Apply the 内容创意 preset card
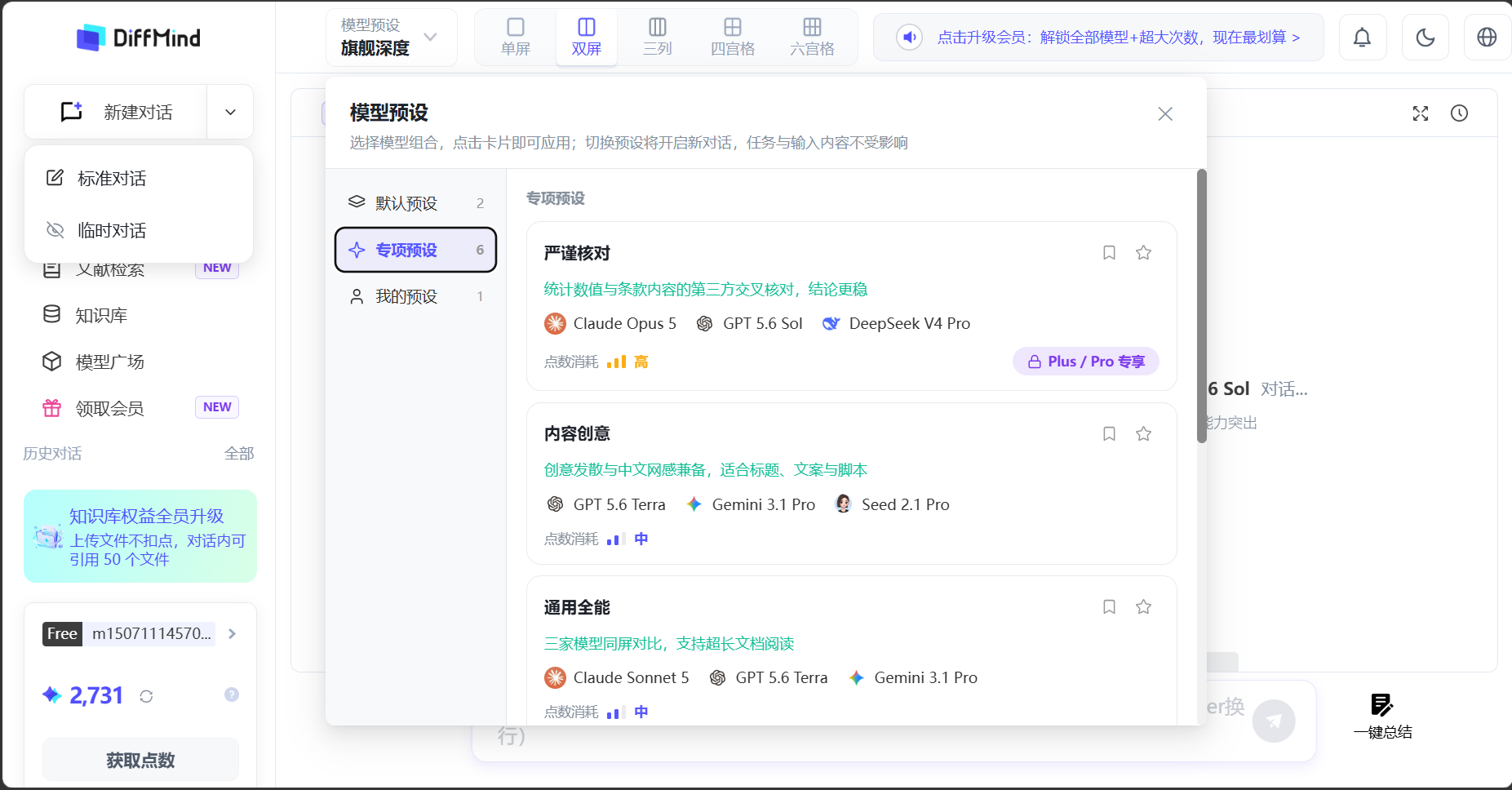1512x790 pixels. (x=852, y=484)
